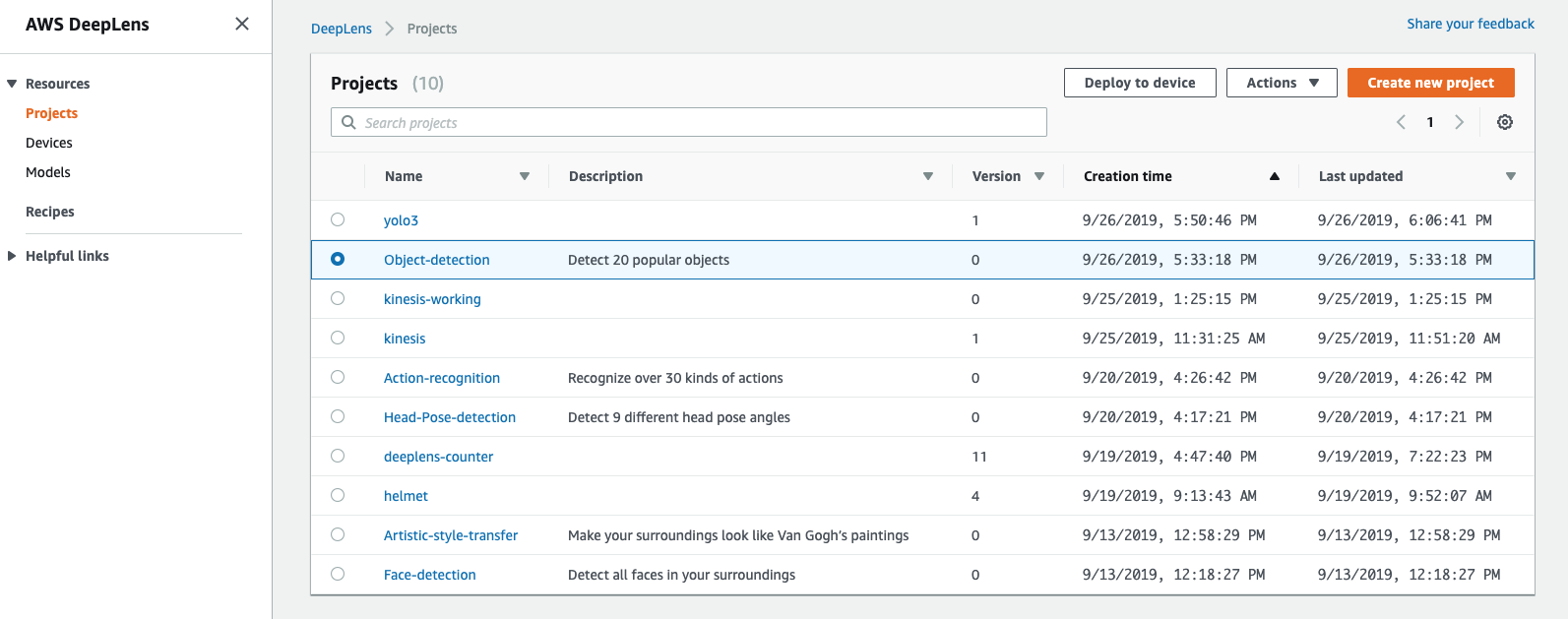Select Head-Pose-detection radio button
Screen dimensions: 1568x619
pyautogui.click(x=338, y=416)
